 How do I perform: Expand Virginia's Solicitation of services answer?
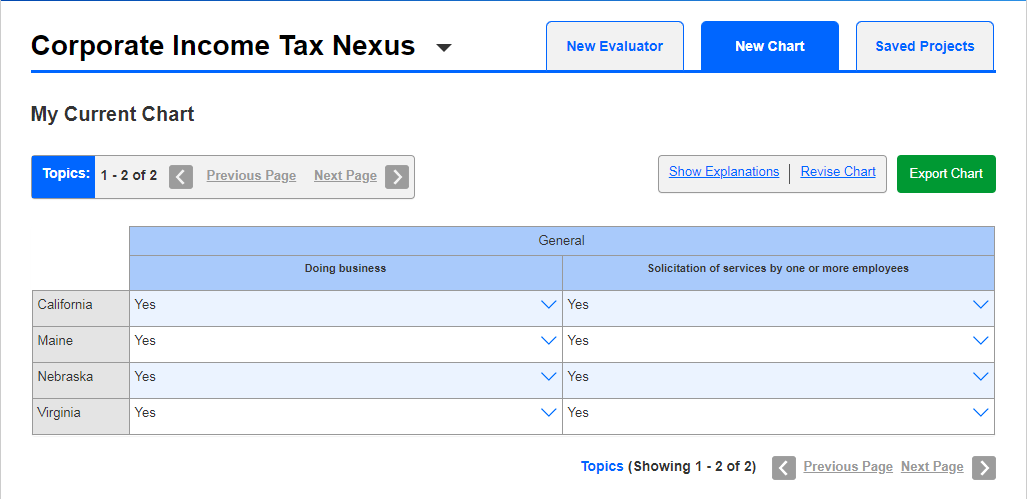(980, 413)
